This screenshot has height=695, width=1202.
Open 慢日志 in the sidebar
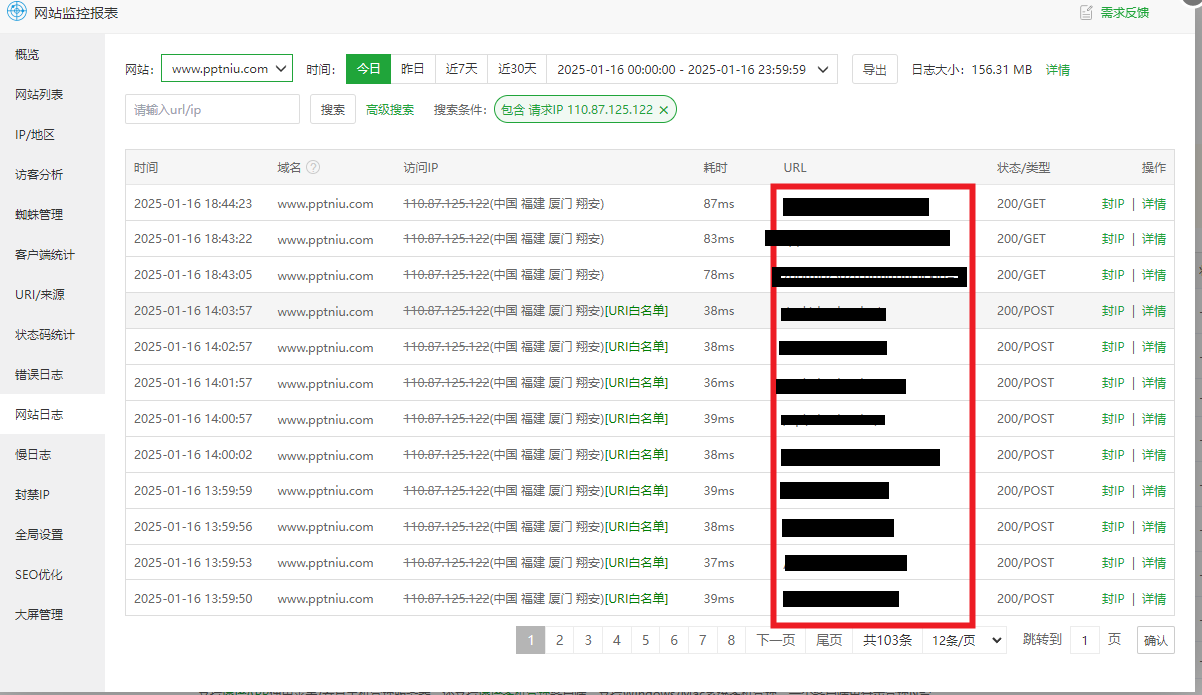[x=52, y=454]
